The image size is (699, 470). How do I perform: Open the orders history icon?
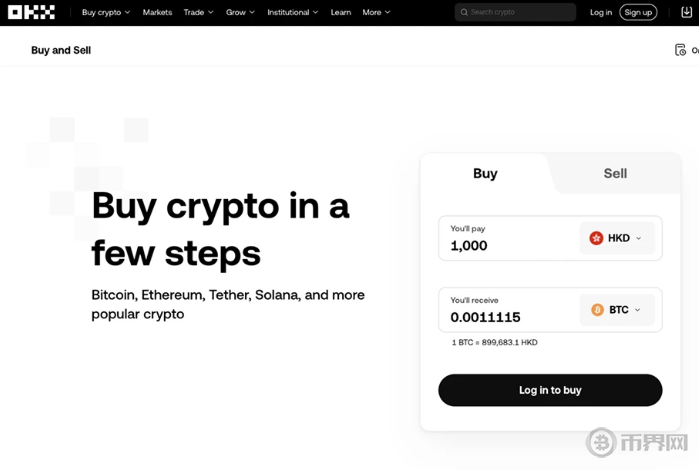click(x=681, y=50)
